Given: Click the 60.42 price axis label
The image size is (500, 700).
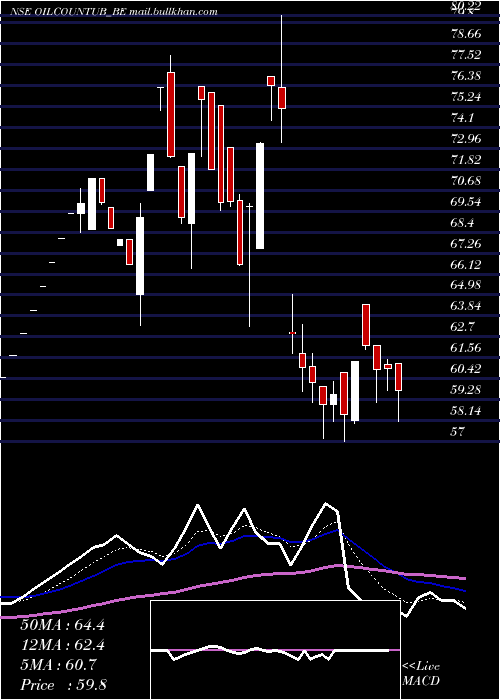Looking at the screenshot, I should 467,369.
